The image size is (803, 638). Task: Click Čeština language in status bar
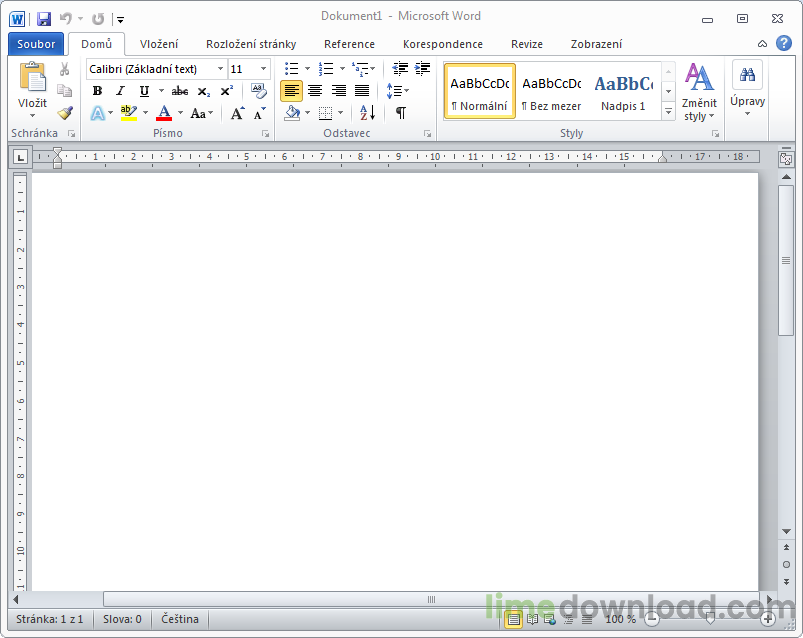tap(180, 619)
